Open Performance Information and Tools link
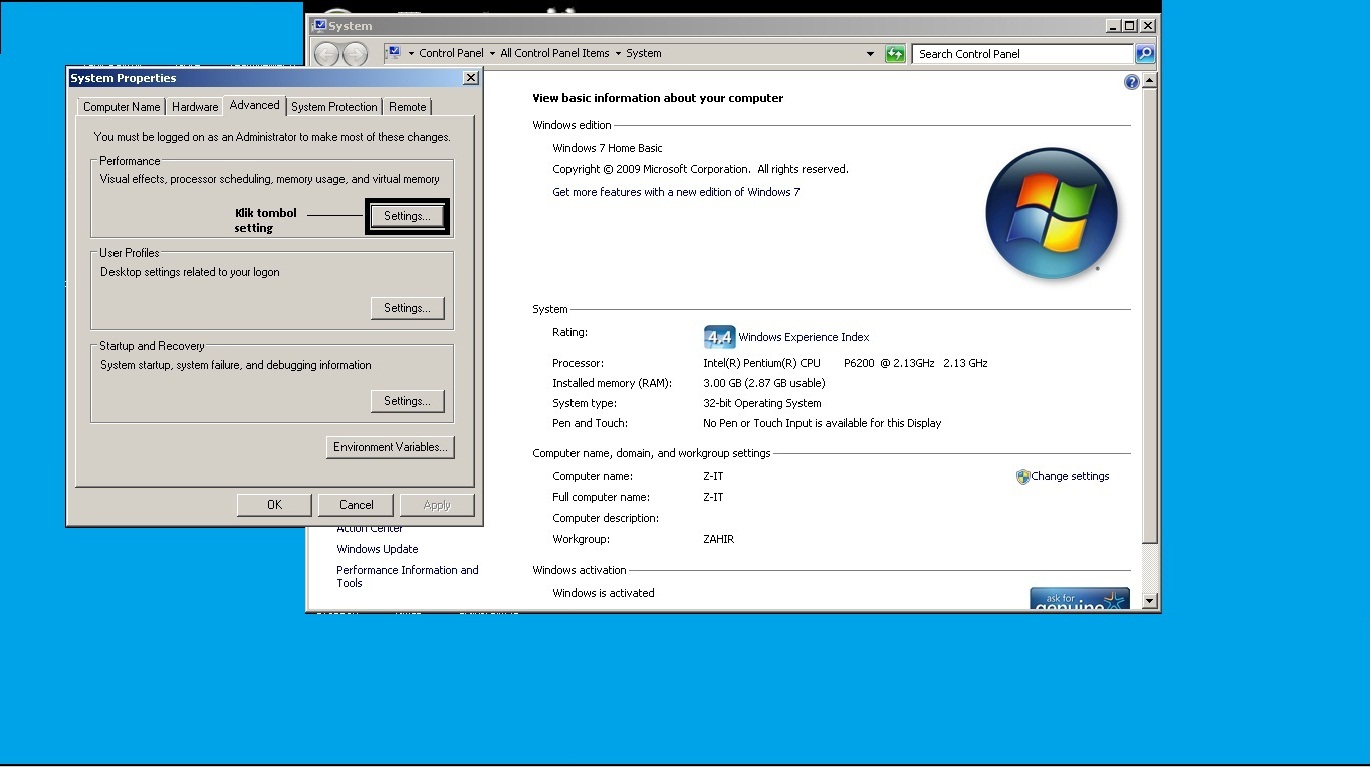 pos(407,576)
